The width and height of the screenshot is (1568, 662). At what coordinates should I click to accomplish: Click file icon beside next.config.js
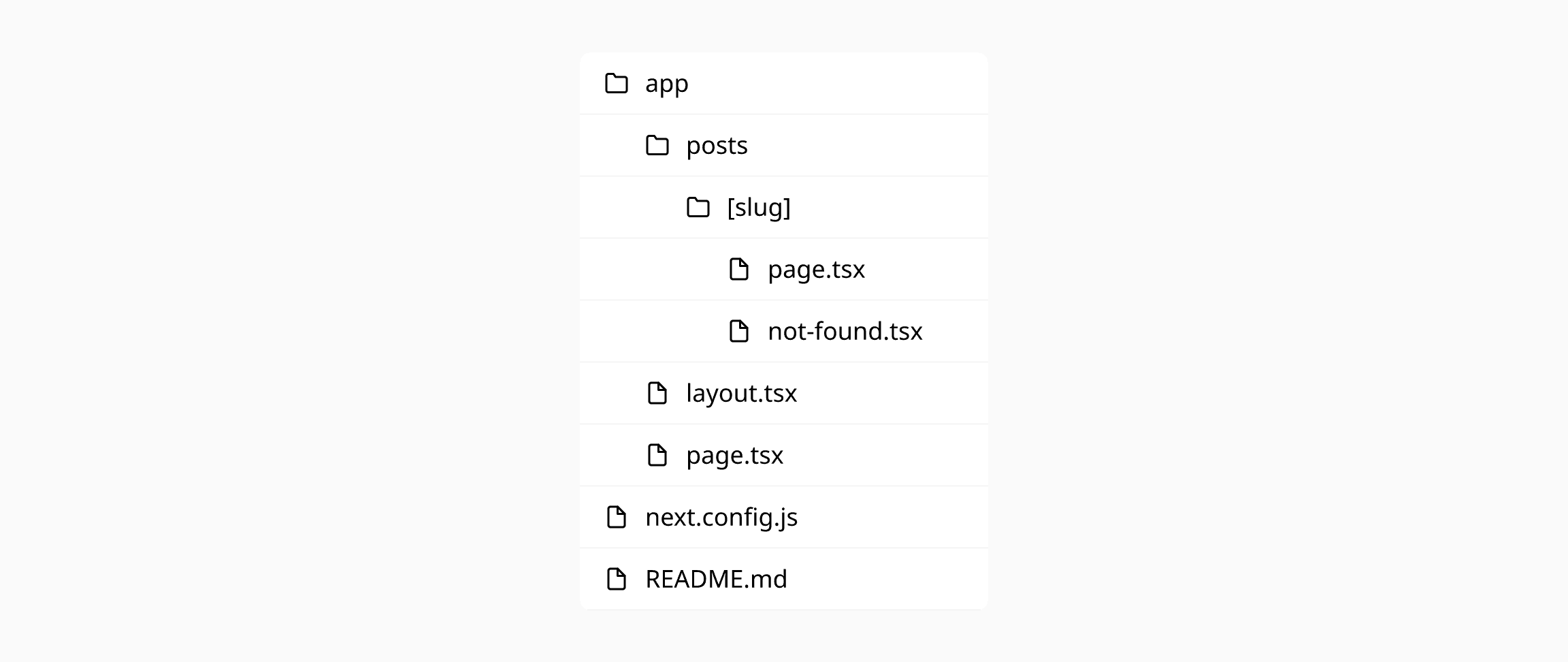click(x=617, y=517)
